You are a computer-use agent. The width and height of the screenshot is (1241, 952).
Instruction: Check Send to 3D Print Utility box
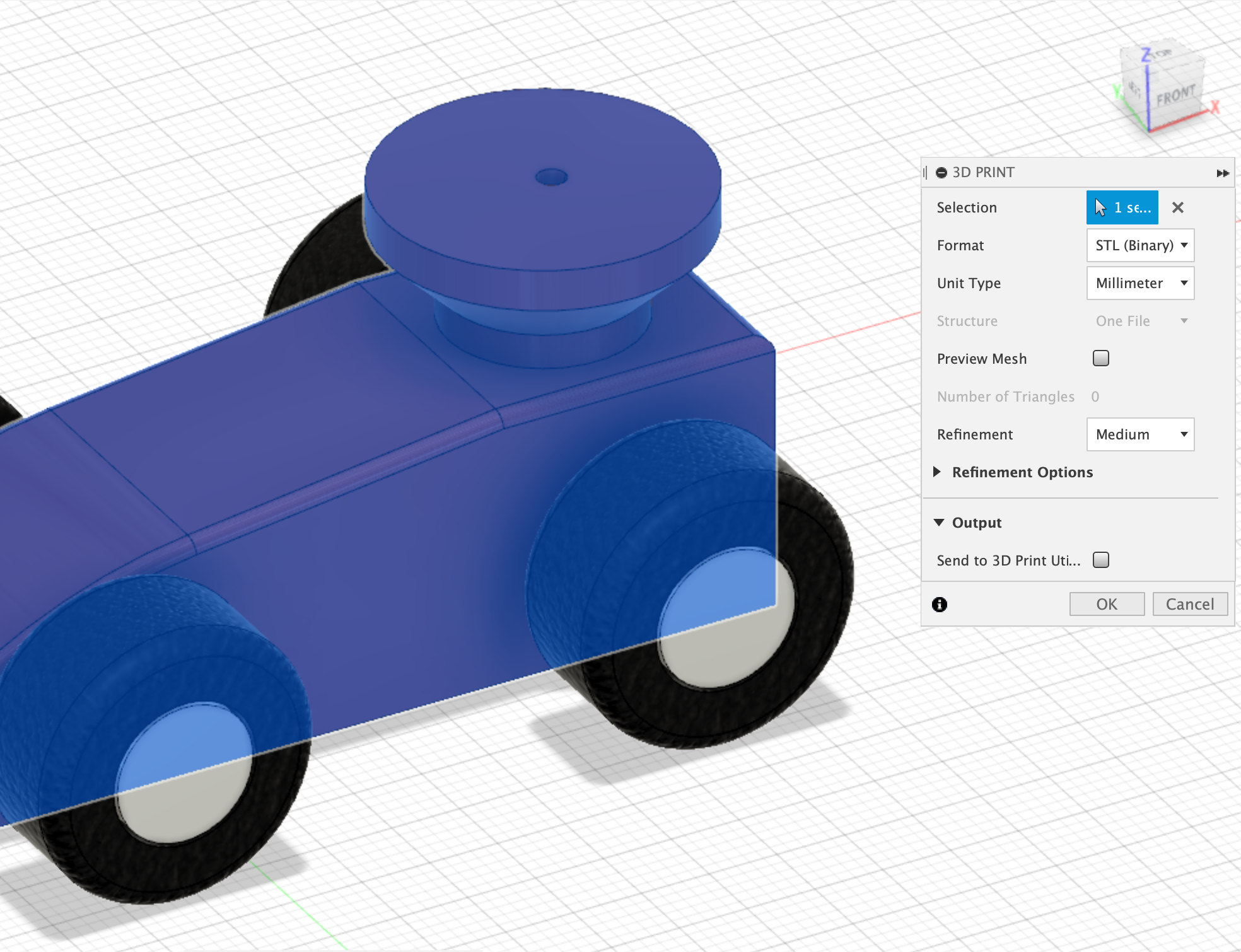point(1100,560)
